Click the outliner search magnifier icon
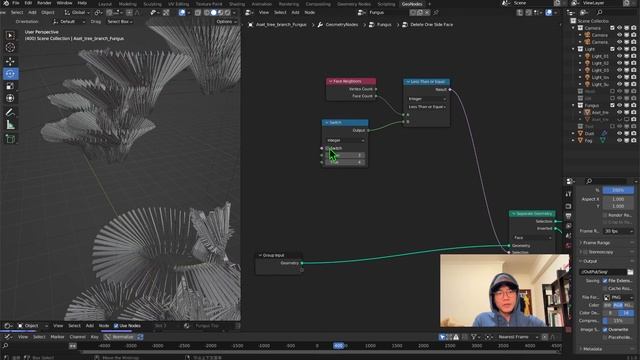 pyautogui.click(x=600, y=13)
